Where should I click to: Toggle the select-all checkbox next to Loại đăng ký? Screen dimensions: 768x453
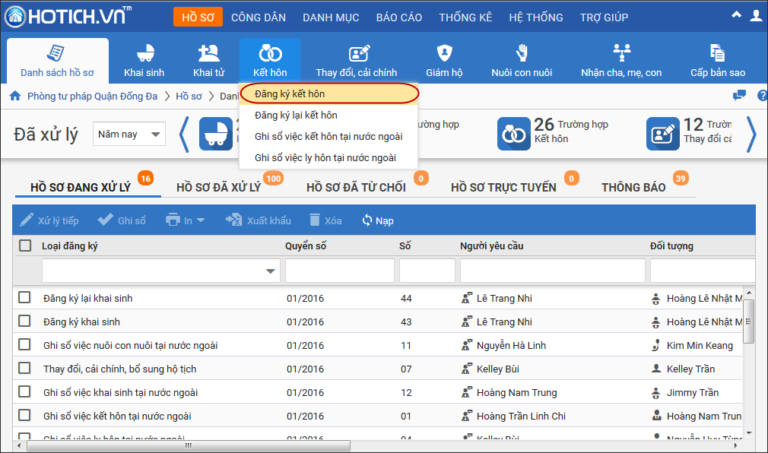point(25,245)
